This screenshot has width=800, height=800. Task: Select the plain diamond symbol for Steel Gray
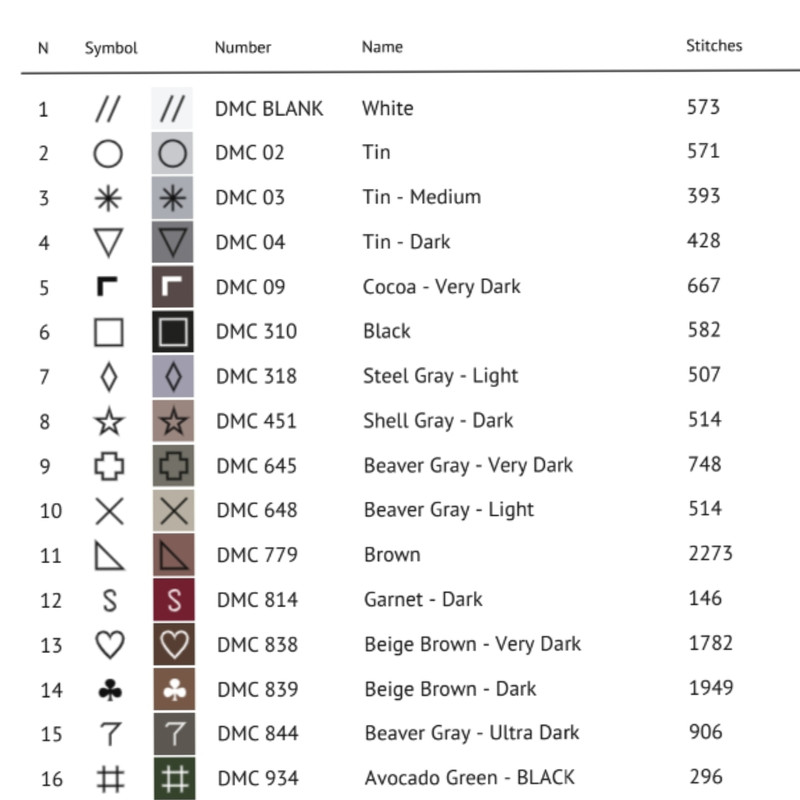tap(108, 377)
